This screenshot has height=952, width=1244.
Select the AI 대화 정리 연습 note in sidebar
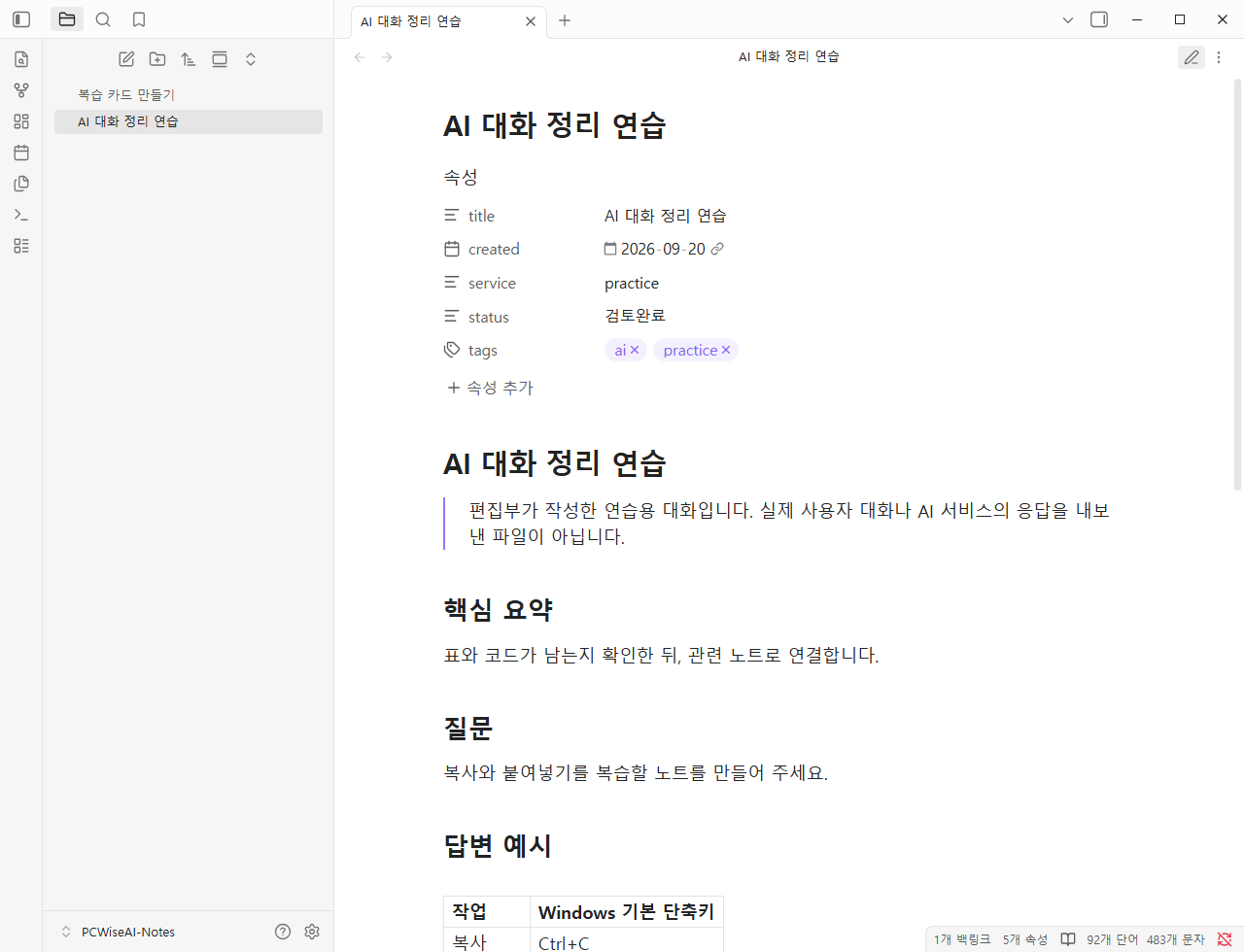[x=189, y=121]
